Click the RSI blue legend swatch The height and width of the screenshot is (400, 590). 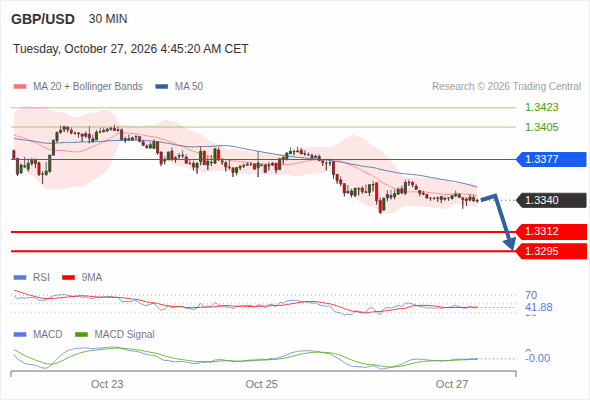tap(20, 278)
